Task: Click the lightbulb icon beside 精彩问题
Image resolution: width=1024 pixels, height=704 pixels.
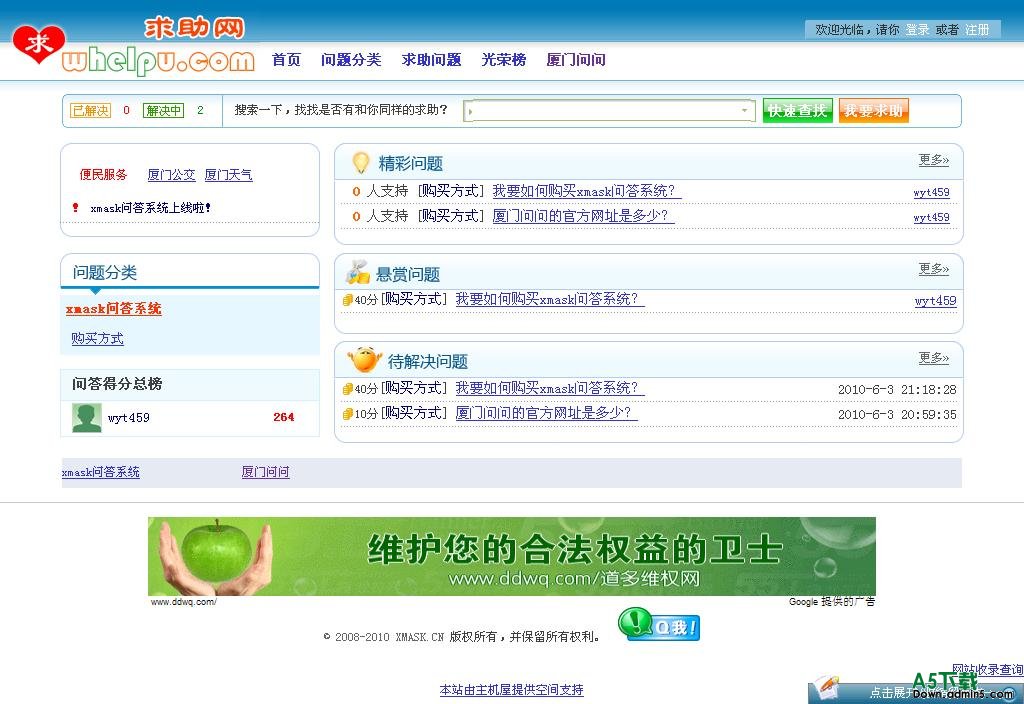Action: (x=360, y=162)
